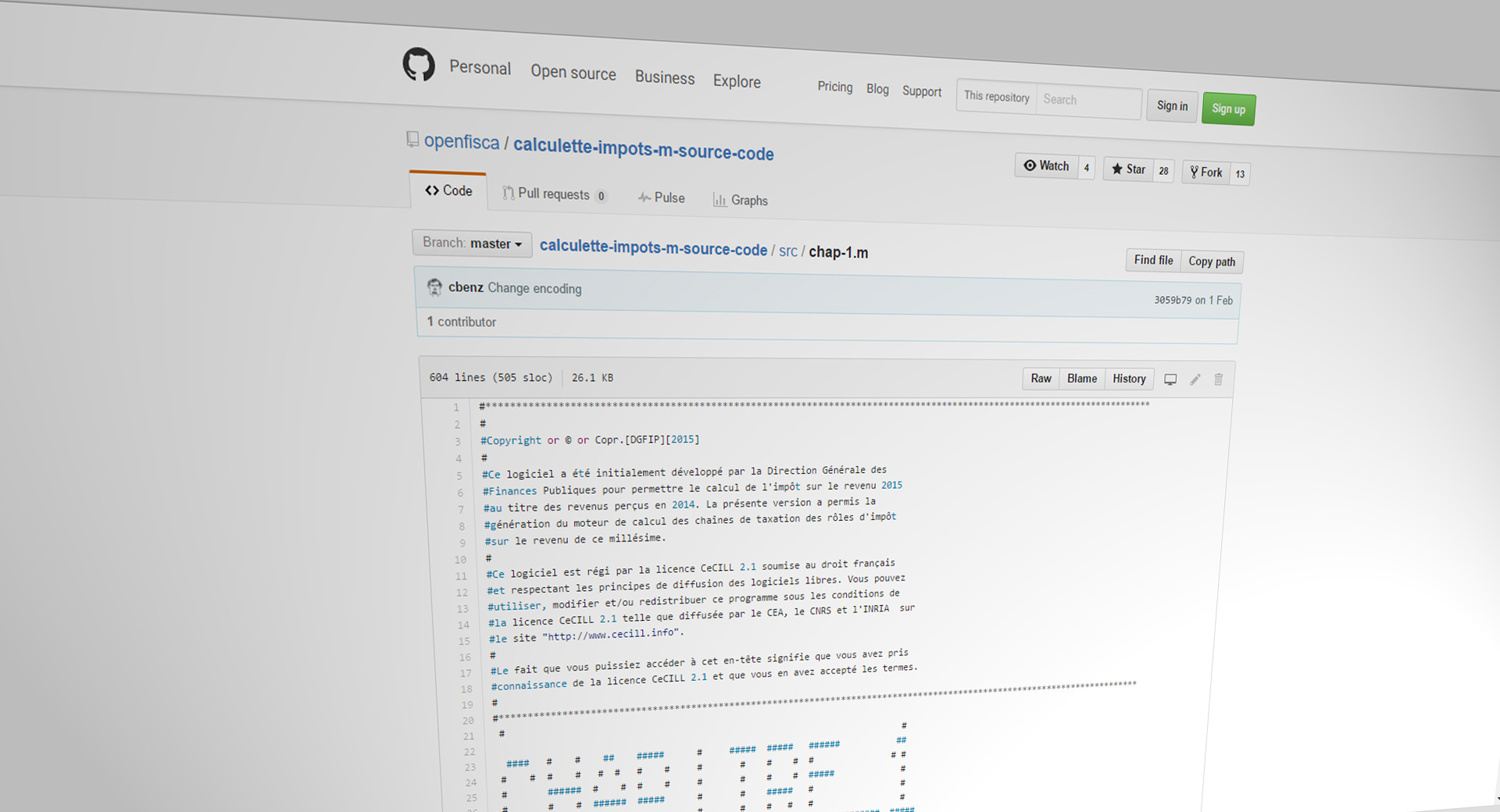Click the stargazers count 28
This screenshot has width=1500, height=812.
1163,171
